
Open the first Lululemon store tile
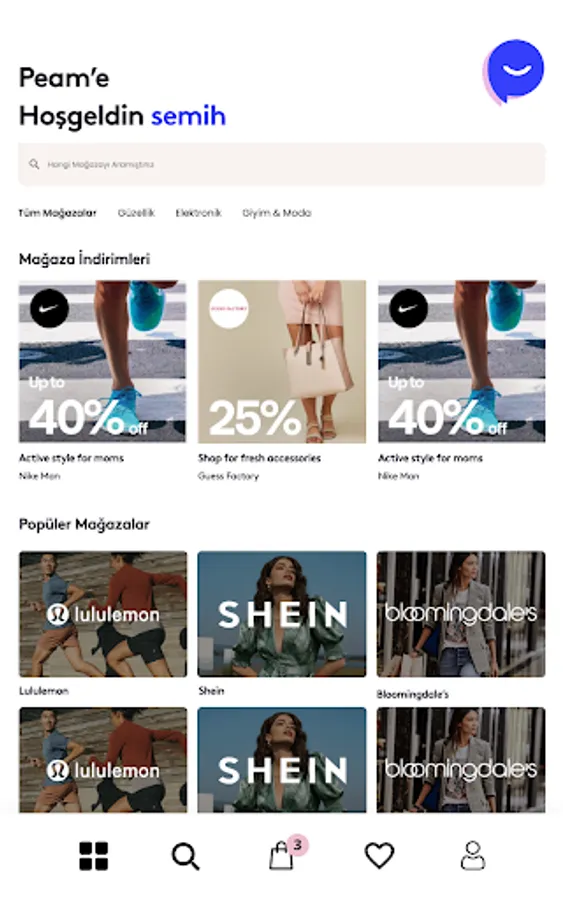click(x=103, y=614)
